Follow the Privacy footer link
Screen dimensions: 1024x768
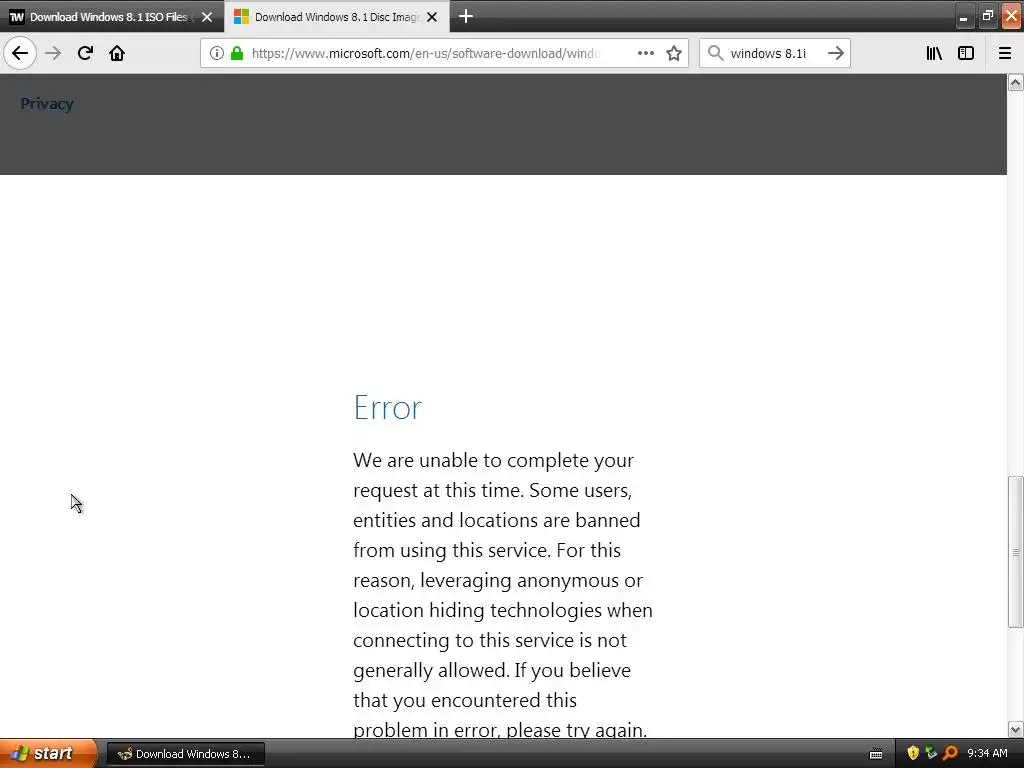pos(47,104)
